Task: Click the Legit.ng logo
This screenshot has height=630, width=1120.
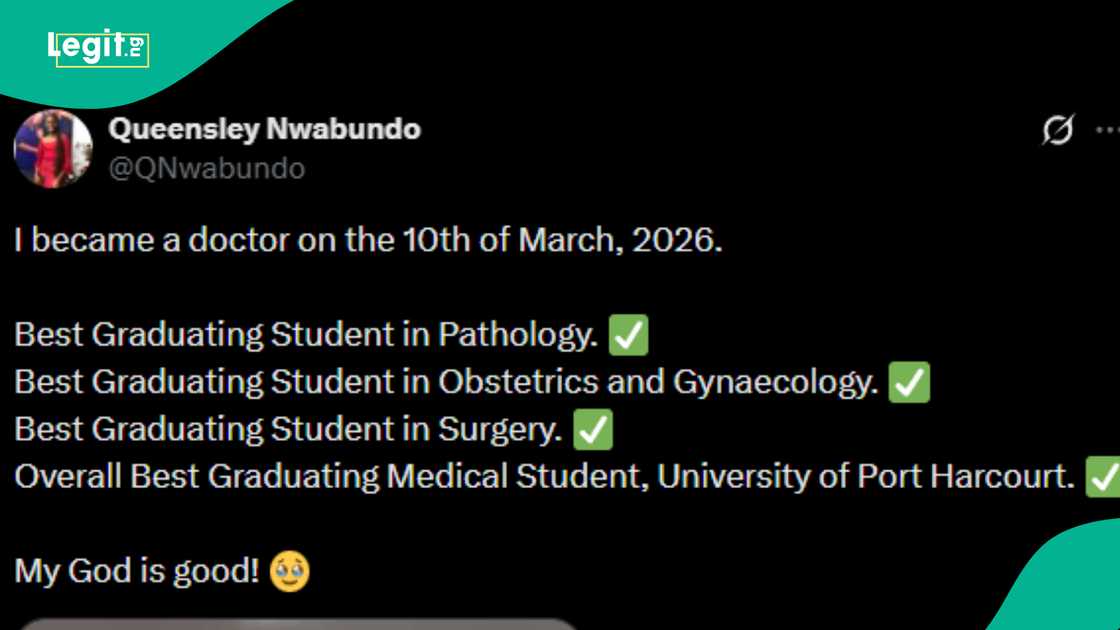Action: tap(98, 47)
